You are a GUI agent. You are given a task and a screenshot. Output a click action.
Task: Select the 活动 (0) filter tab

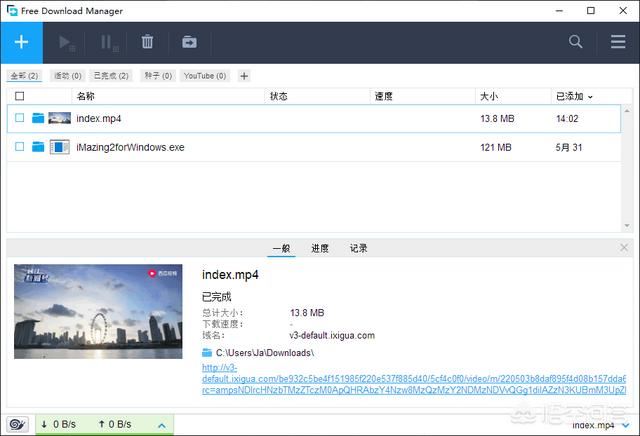pos(67,76)
